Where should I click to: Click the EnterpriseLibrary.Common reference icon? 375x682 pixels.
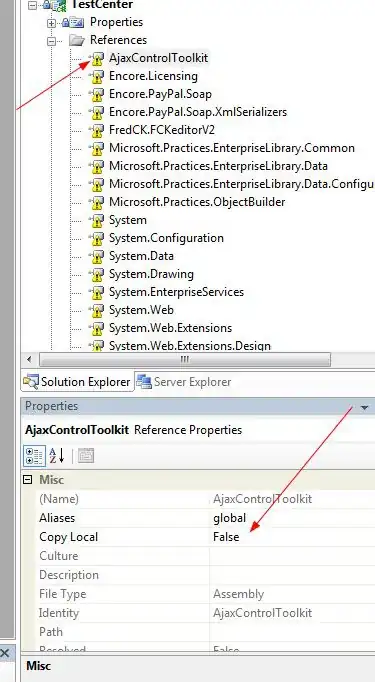click(96, 148)
